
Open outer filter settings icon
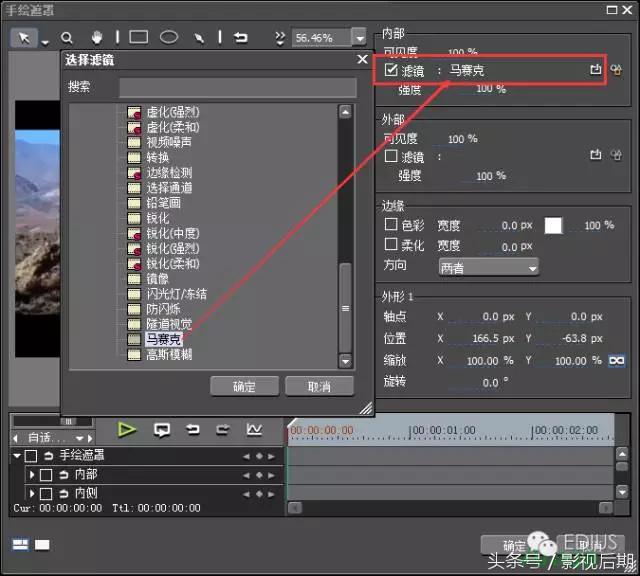click(x=616, y=155)
